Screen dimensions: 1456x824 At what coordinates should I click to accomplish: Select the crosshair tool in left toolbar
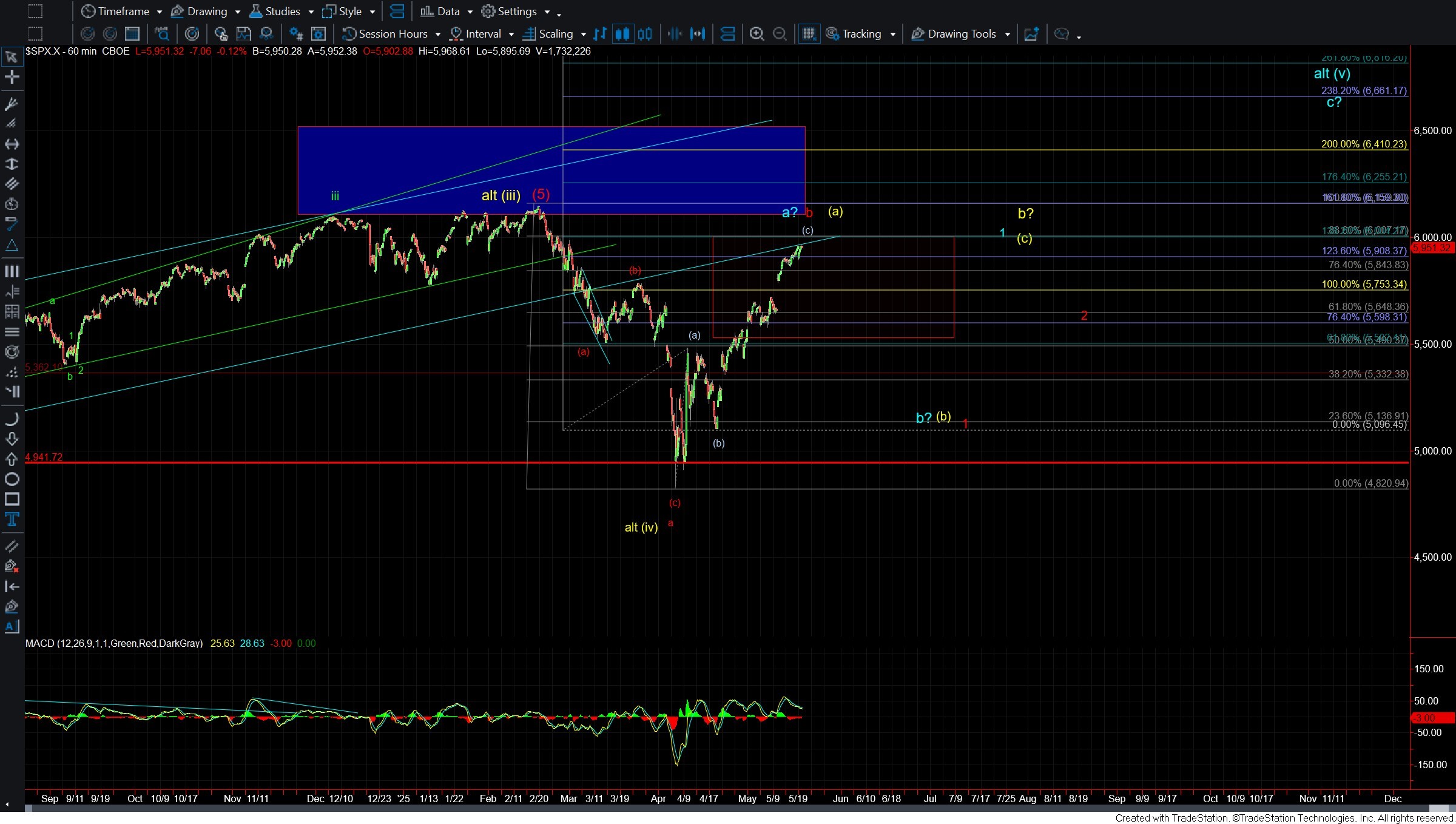(12, 77)
